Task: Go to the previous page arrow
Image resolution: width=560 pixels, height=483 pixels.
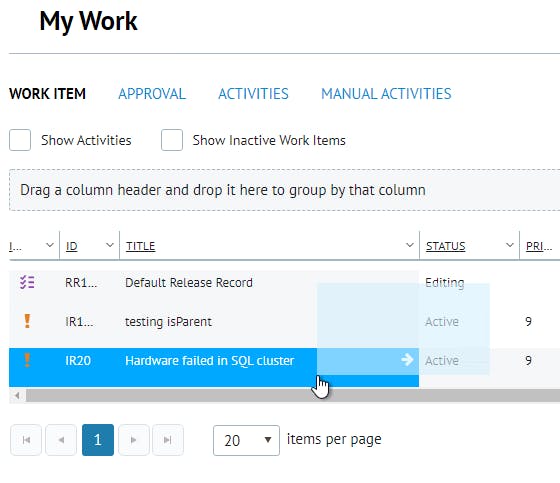Action: click(61, 440)
